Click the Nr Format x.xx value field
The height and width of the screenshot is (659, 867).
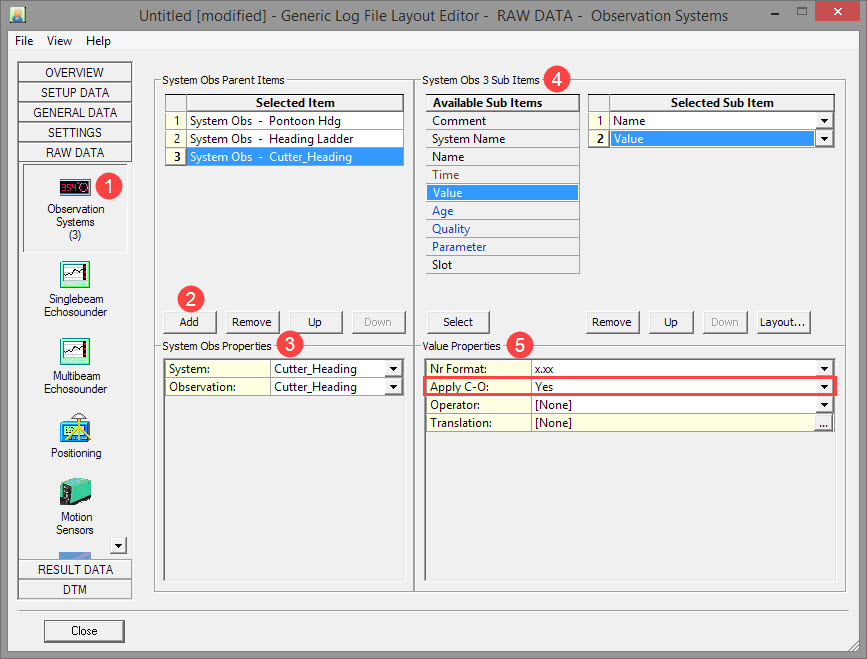674,369
